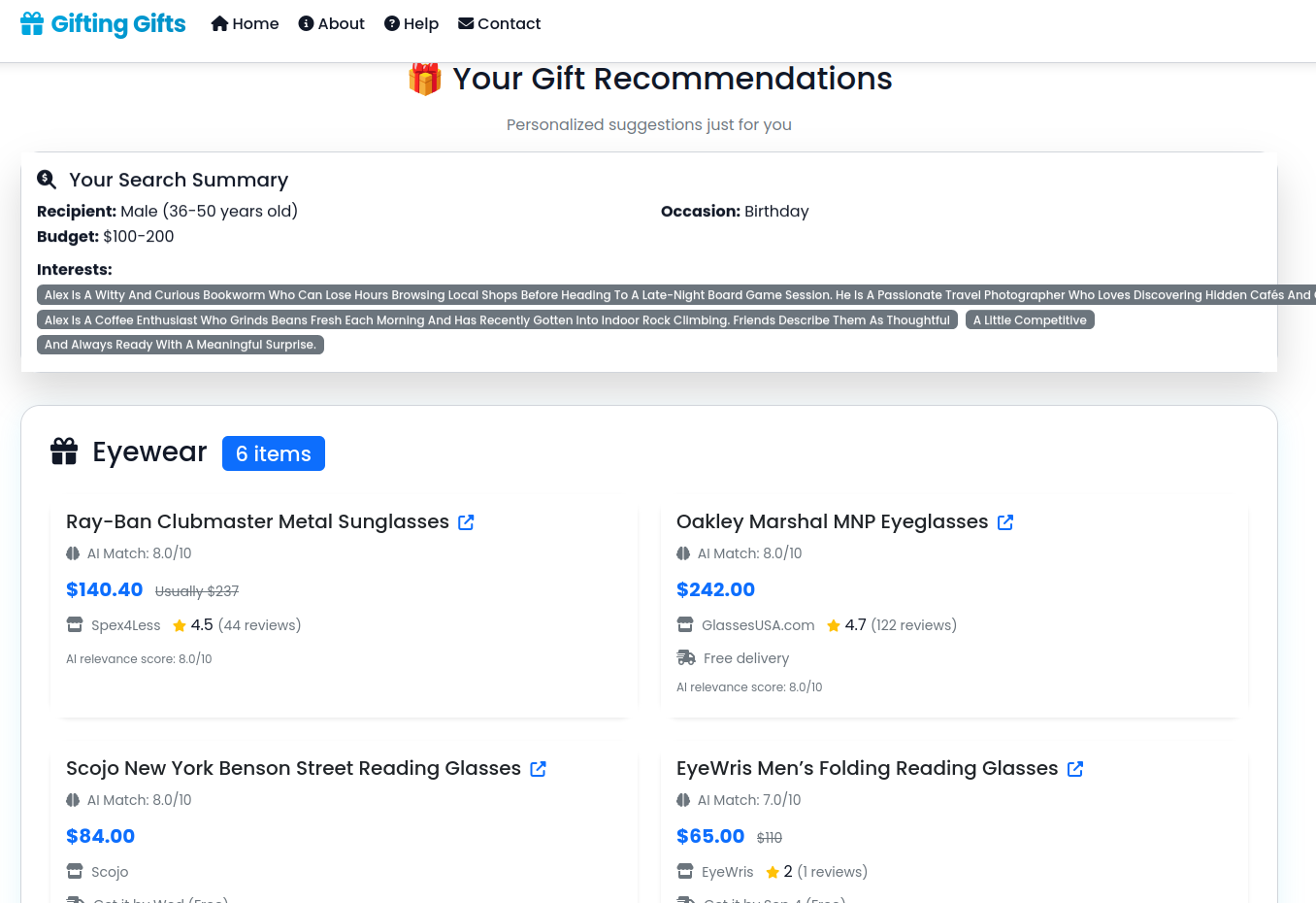The image size is (1316, 903).
Task: Open external link icon for EyeWris Folding Glasses
Action: click(x=1075, y=769)
